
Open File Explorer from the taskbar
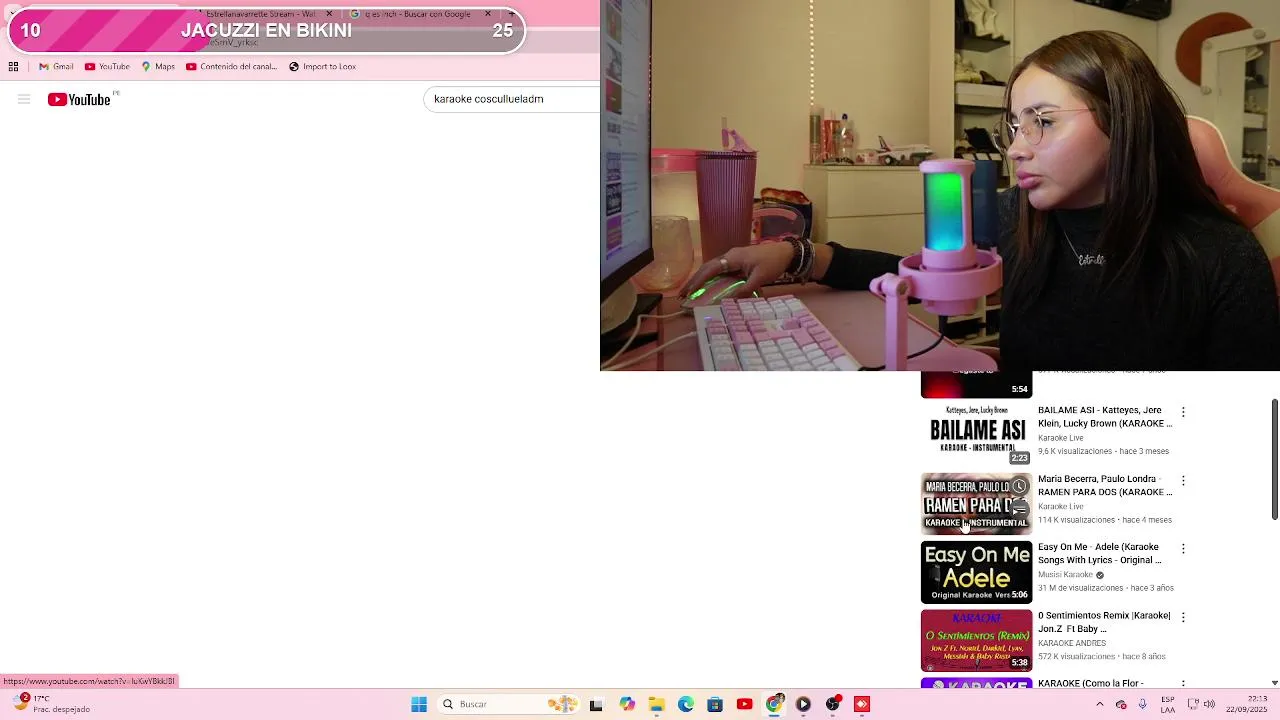coord(656,704)
